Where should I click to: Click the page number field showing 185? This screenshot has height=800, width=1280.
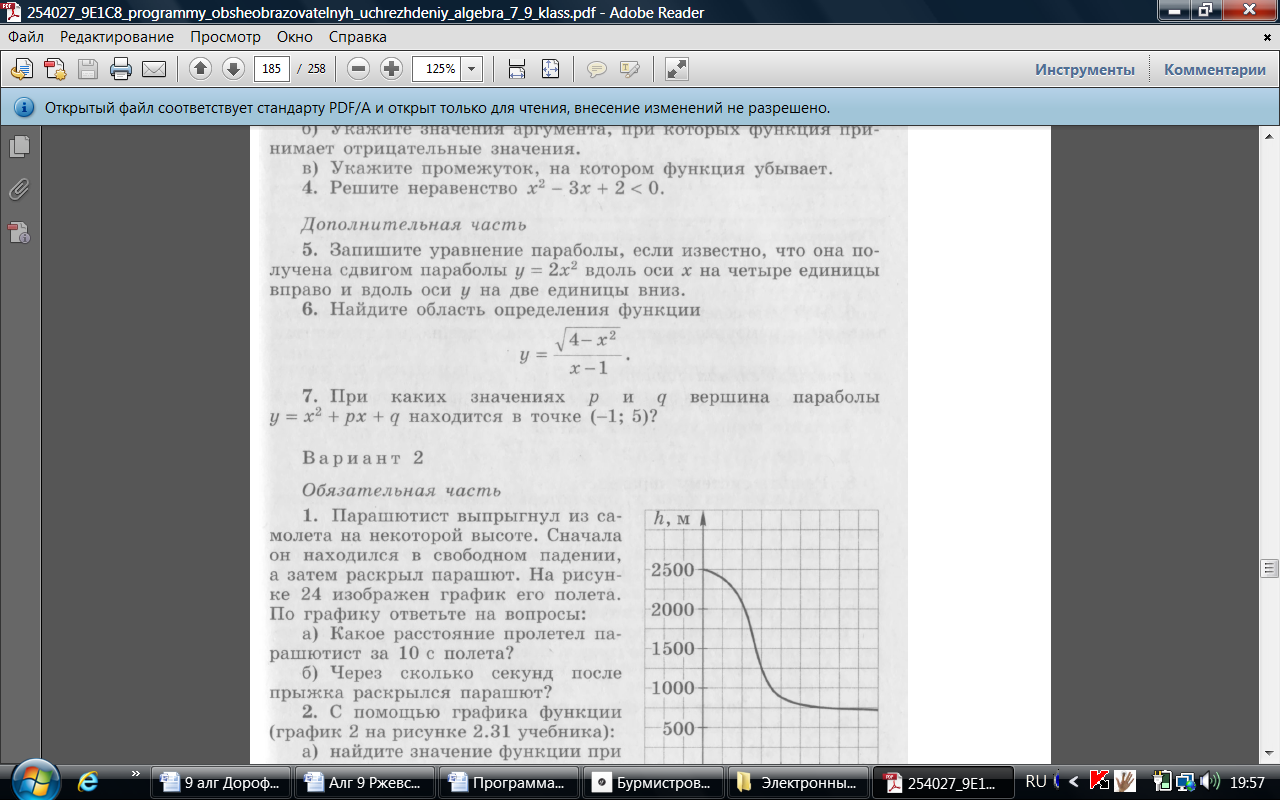pos(272,69)
